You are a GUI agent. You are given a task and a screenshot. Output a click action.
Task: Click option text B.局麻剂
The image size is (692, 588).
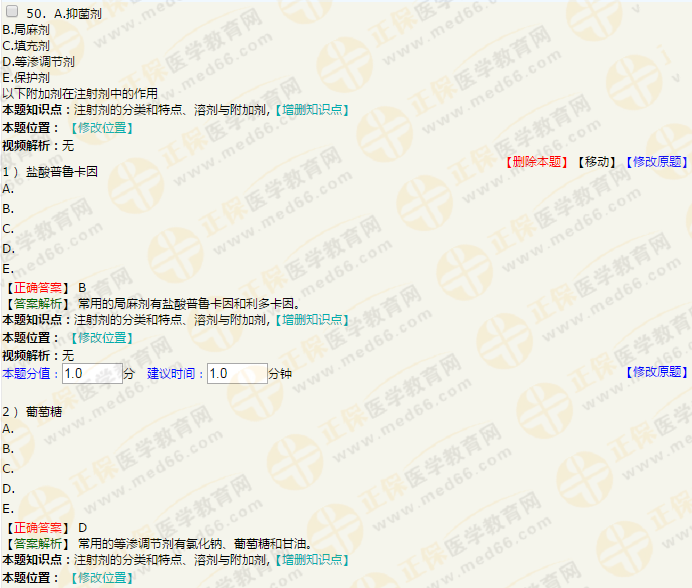(26, 30)
